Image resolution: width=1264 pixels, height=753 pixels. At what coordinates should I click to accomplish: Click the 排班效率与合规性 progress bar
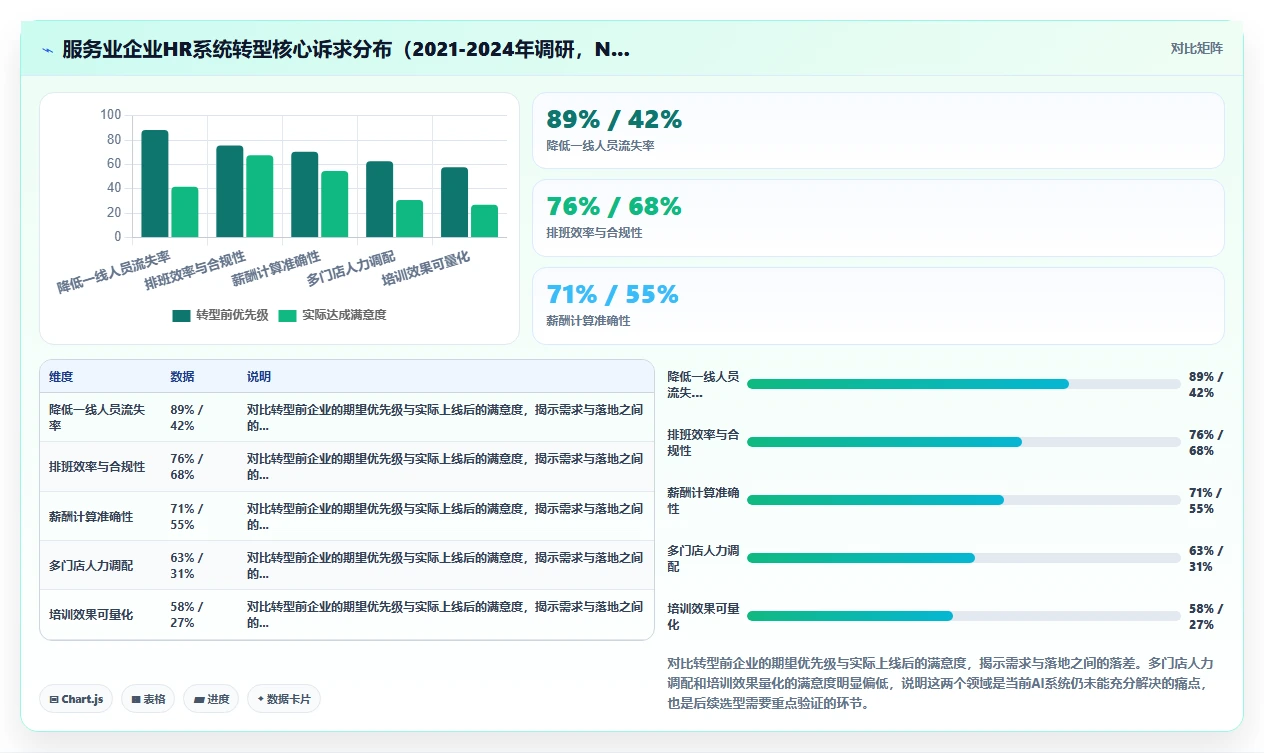(964, 442)
